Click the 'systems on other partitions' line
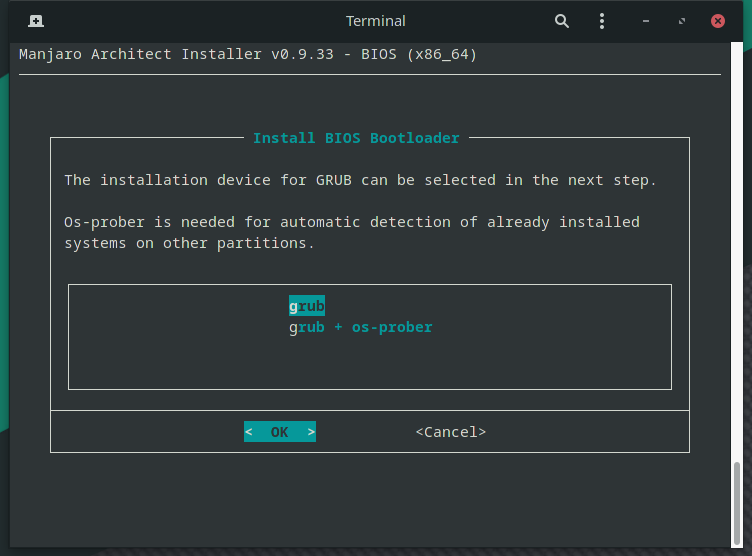 tap(189, 243)
